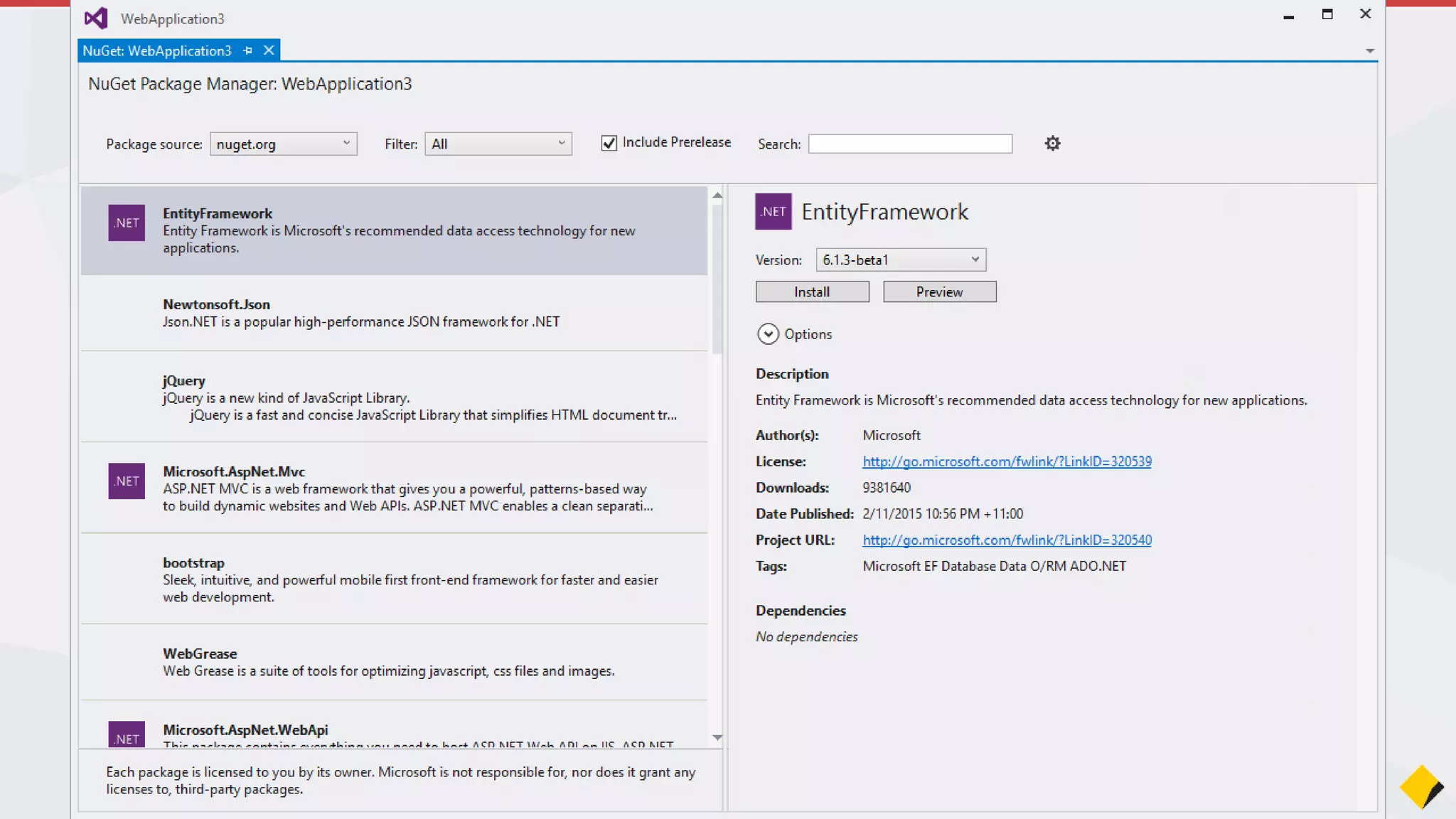
Task: Click package list scrollbar up arrow
Action: 717,194
